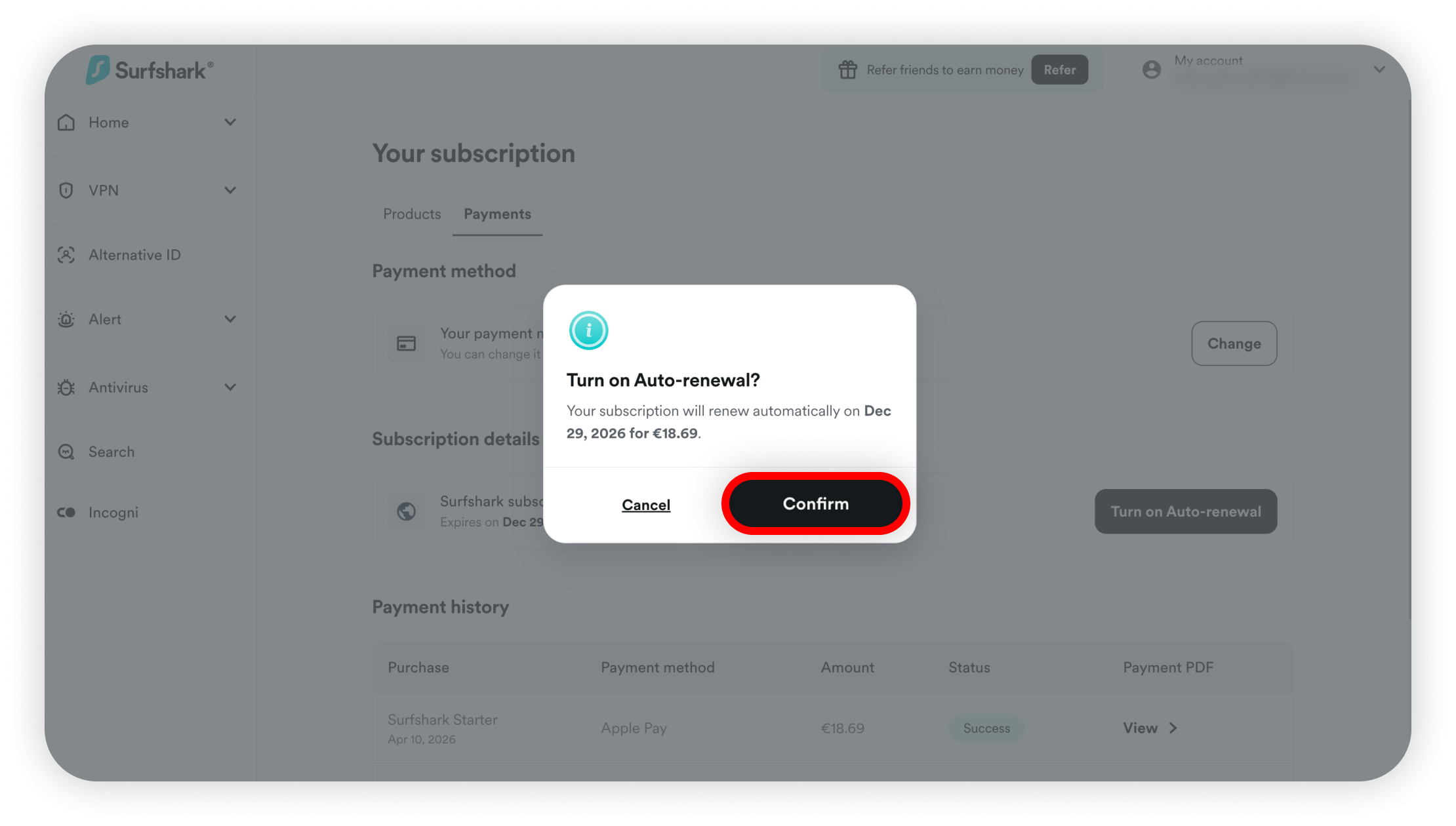The width and height of the screenshot is (1456, 826).
Task: Click the globe icon beside Surfshark subscription
Action: [x=406, y=511]
